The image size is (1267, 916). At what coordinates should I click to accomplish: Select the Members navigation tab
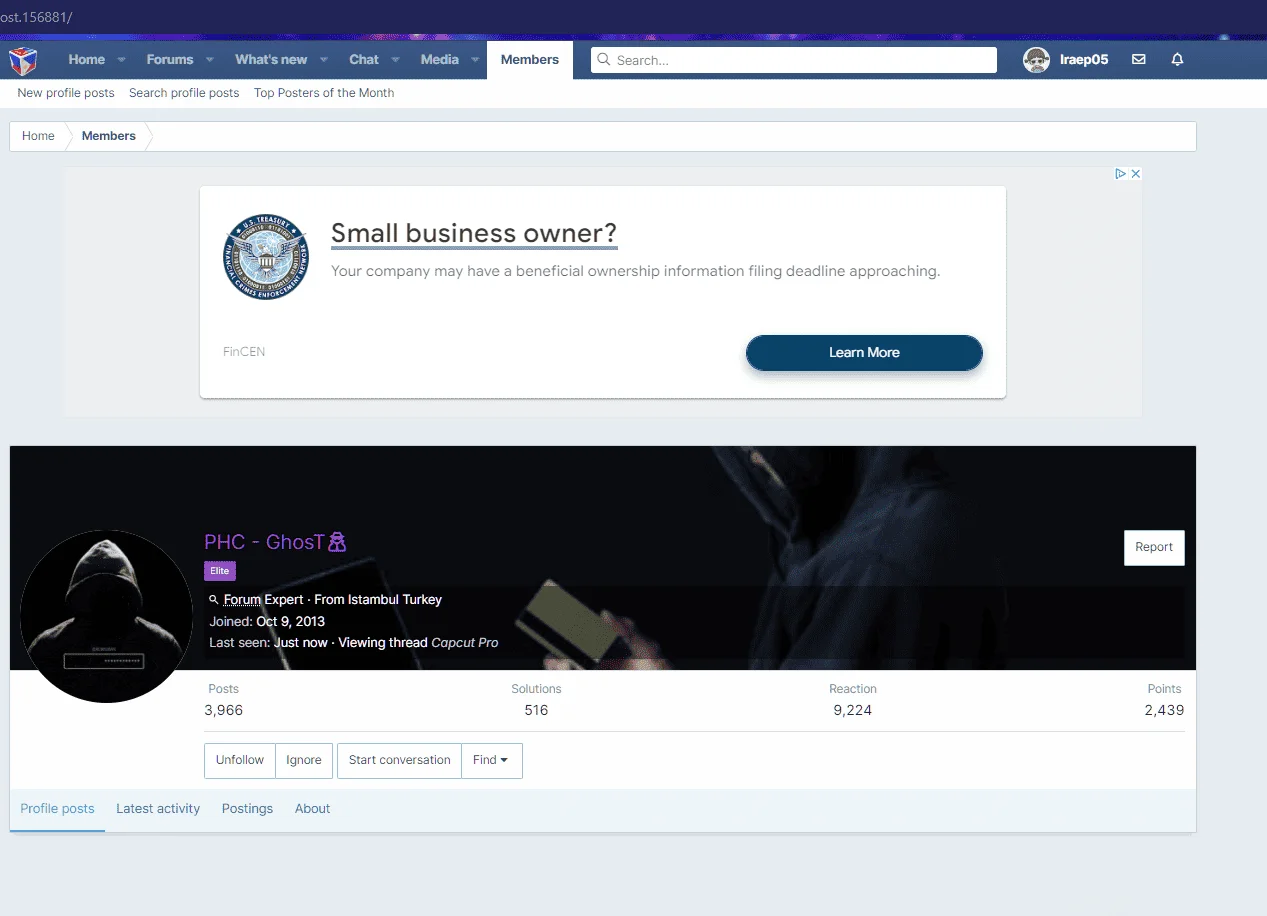[530, 60]
